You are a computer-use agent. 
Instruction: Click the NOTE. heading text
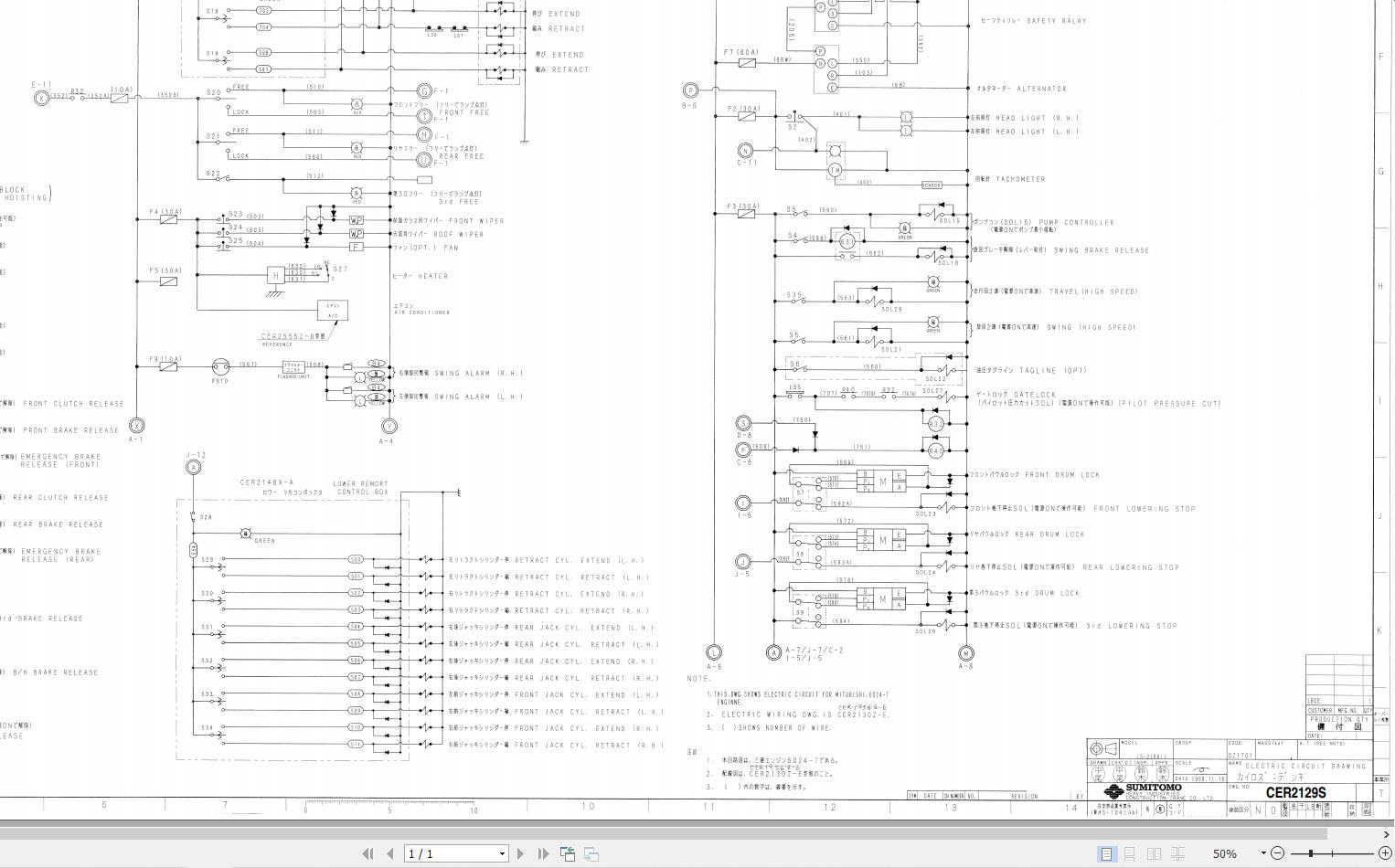[699, 679]
